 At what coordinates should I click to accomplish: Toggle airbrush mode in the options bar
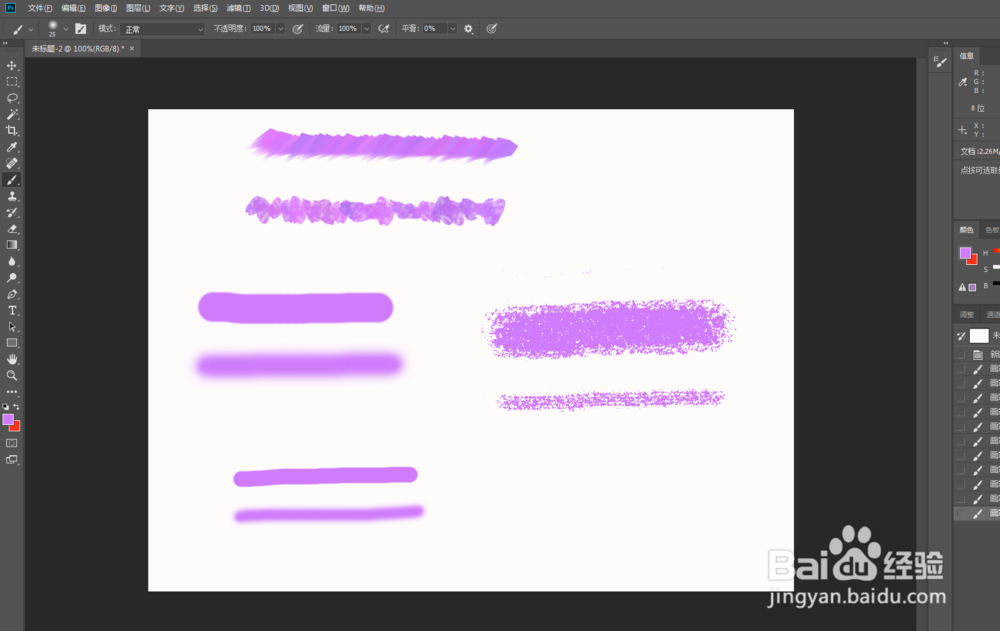click(x=384, y=28)
